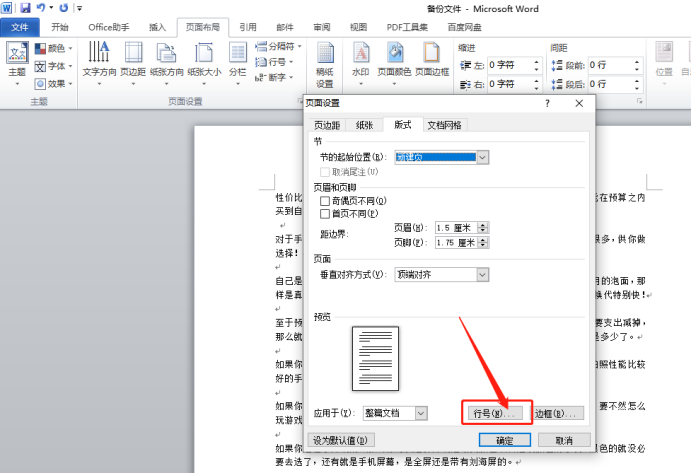Click spacing after (段后) spinner arrows
Viewport: 692px width, 474px height.
coord(637,84)
